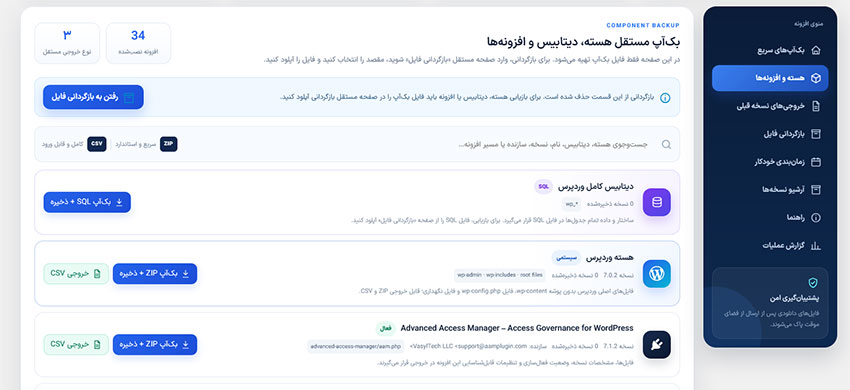This screenshot has height=390, width=850.
Task: Click the ۳ نوع خروجی مستقل stat card
Action: [67, 43]
